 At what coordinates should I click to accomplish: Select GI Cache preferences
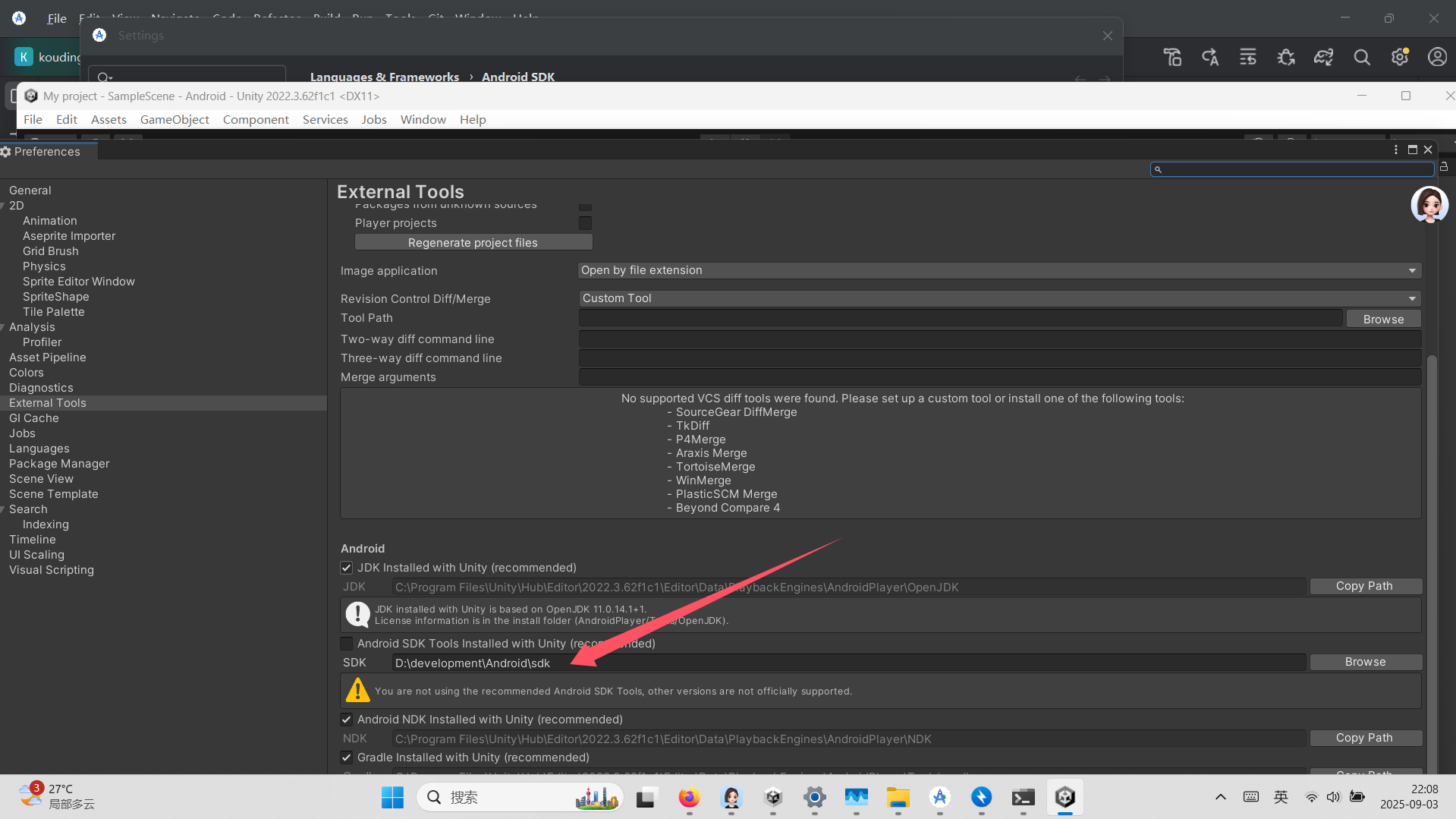(33, 418)
